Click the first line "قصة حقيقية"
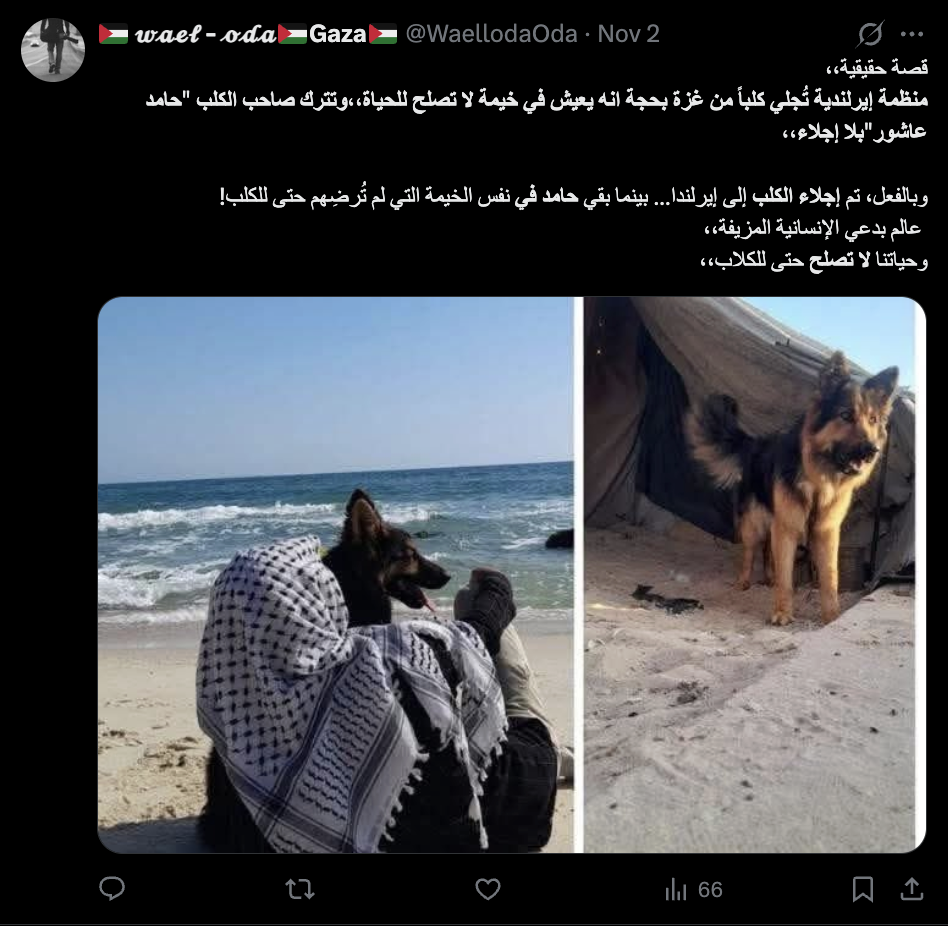The height and width of the screenshot is (926, 948). point(877,68)
